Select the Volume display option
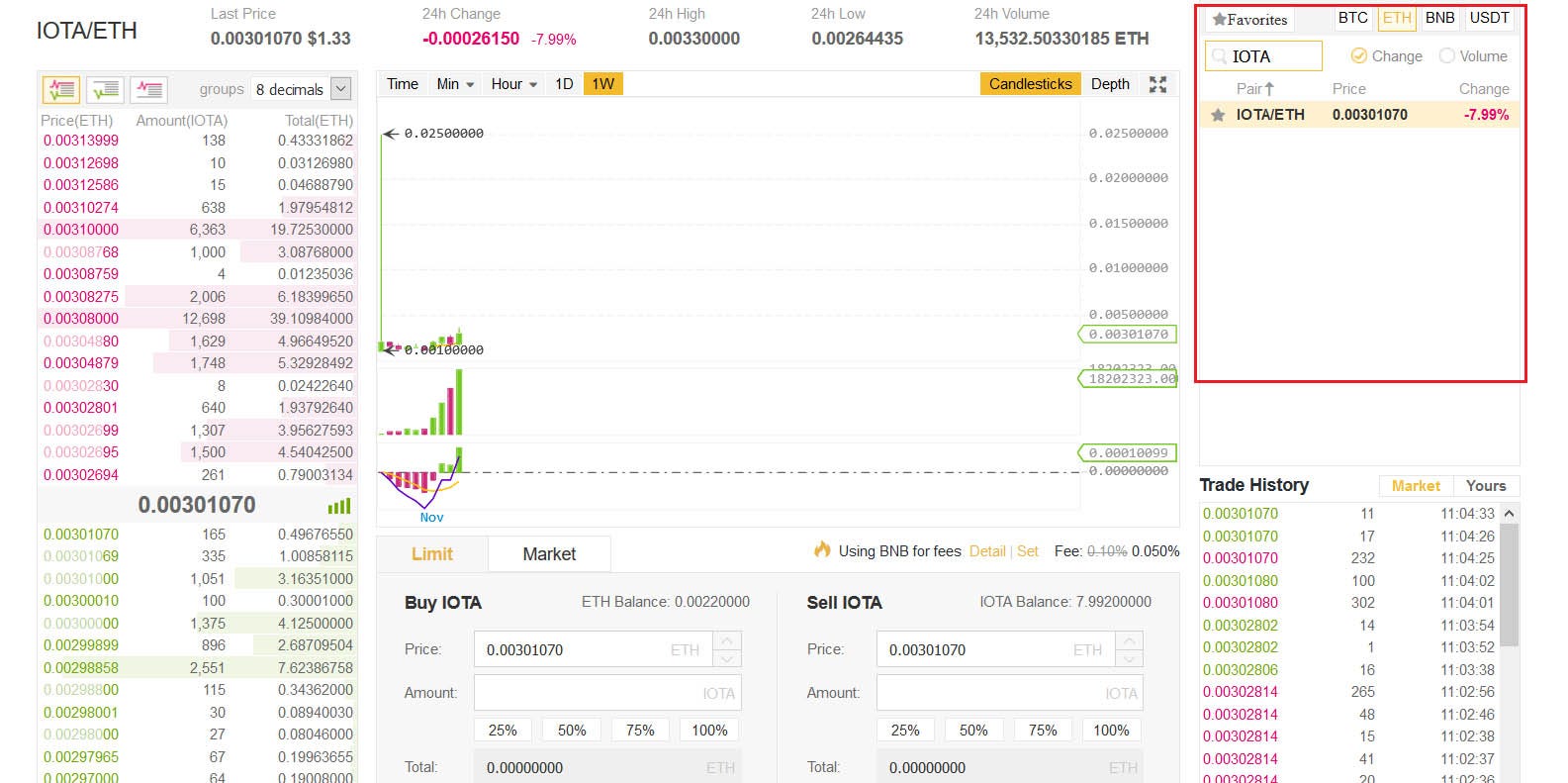 pyautogui.click(x=1473, y=56)
